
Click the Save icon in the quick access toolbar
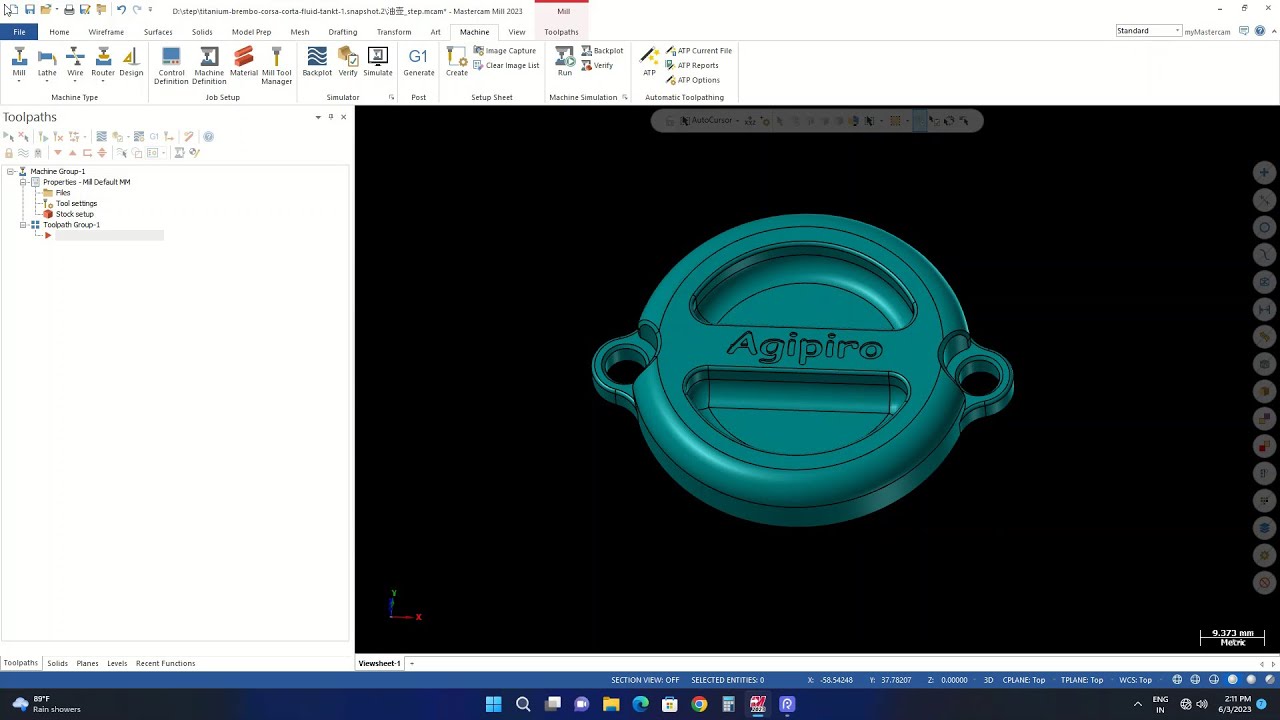coord(30,10)
